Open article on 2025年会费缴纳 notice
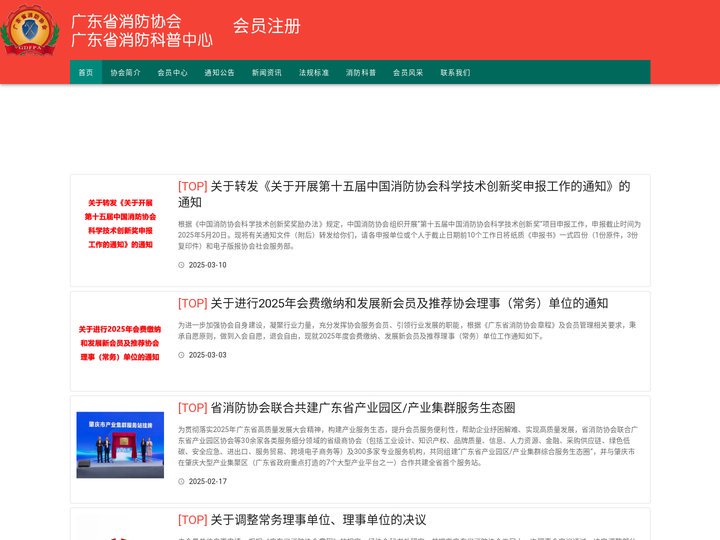The height and width of the screenshot is (540, 720). (x=393, y=303)
